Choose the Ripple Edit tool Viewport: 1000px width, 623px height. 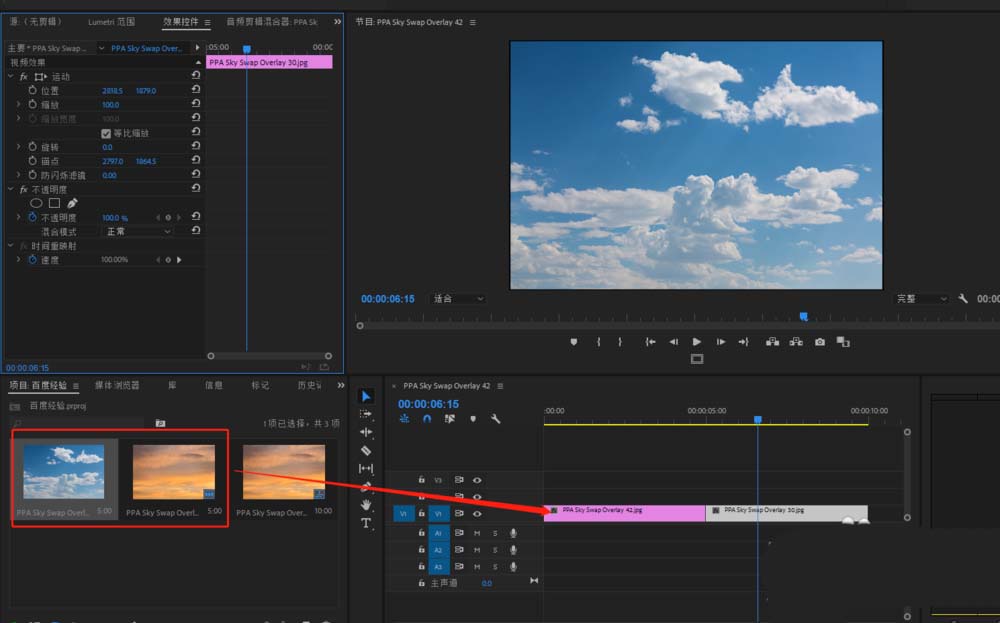pos(366,432)
